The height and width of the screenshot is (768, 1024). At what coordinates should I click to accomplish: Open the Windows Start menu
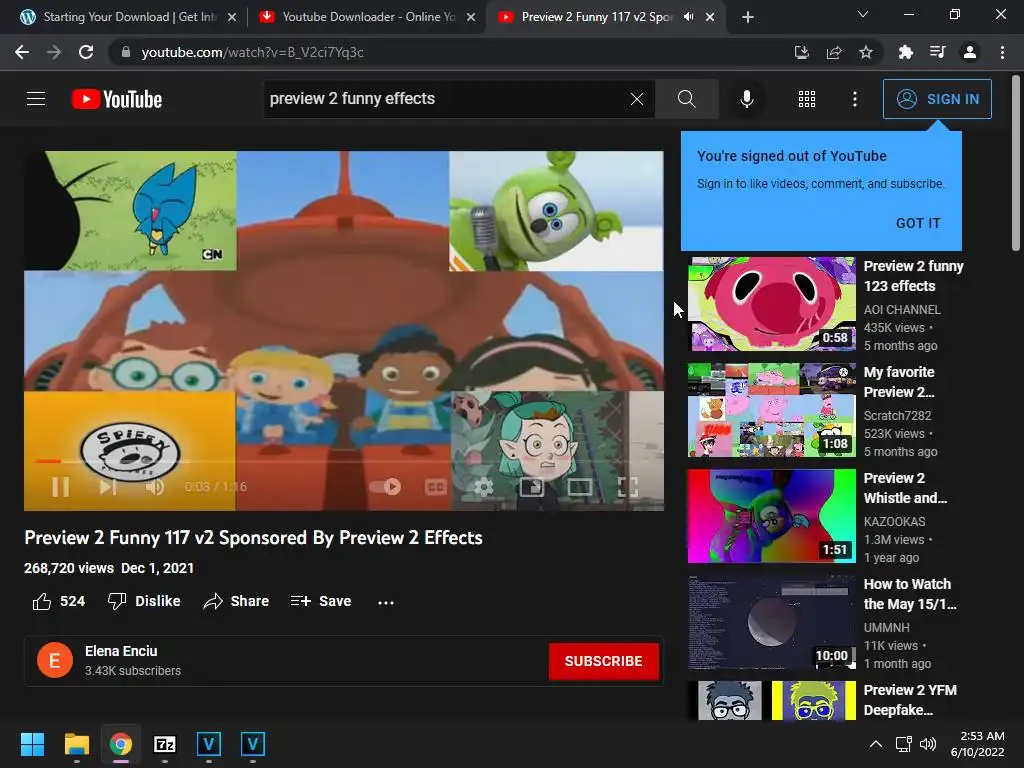click(32, 744)
